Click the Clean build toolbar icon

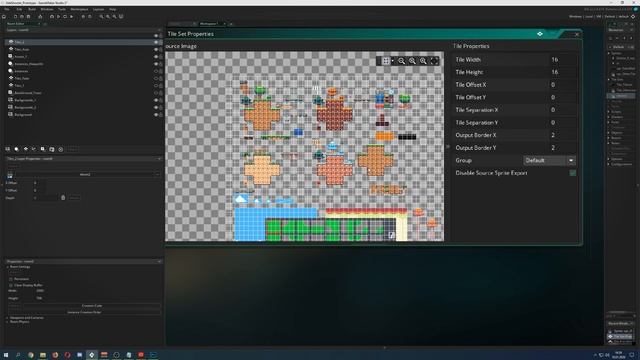(71, 17)
